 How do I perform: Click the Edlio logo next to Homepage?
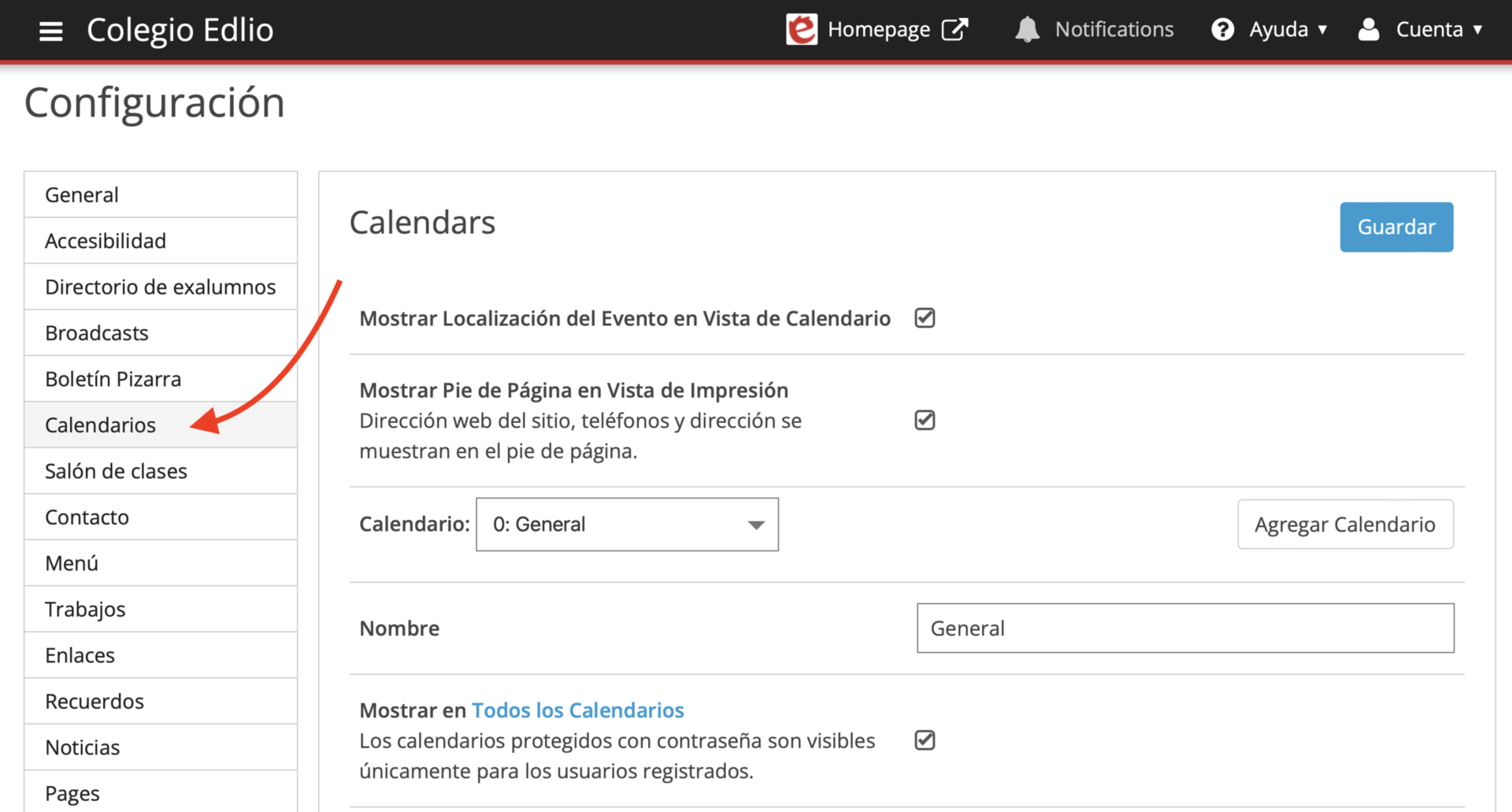click(802, 30)
